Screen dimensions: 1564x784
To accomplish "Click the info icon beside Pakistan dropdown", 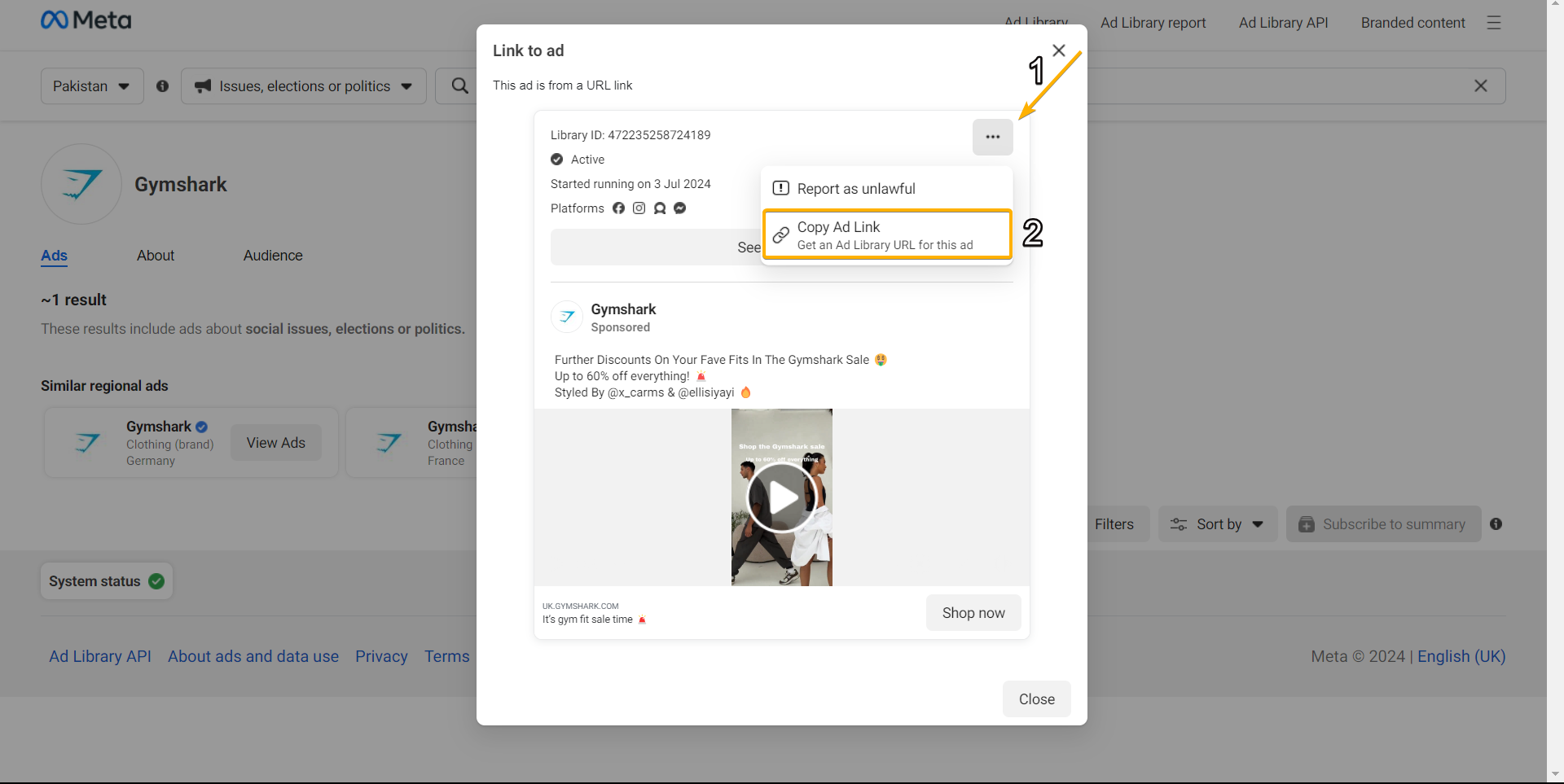I will (163, 86).
